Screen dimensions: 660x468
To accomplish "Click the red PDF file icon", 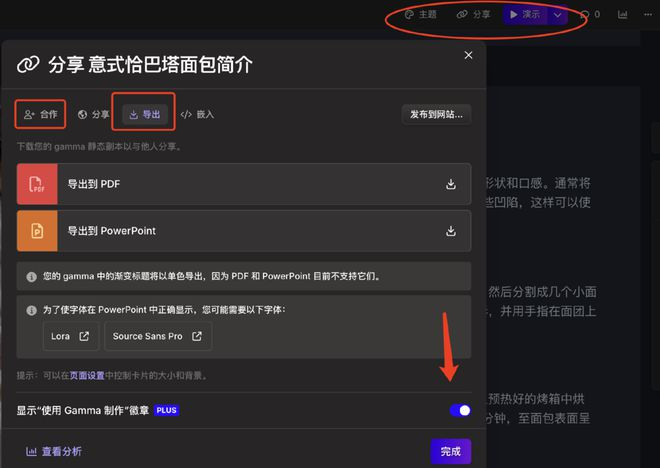I will click(x=37, y=184).
